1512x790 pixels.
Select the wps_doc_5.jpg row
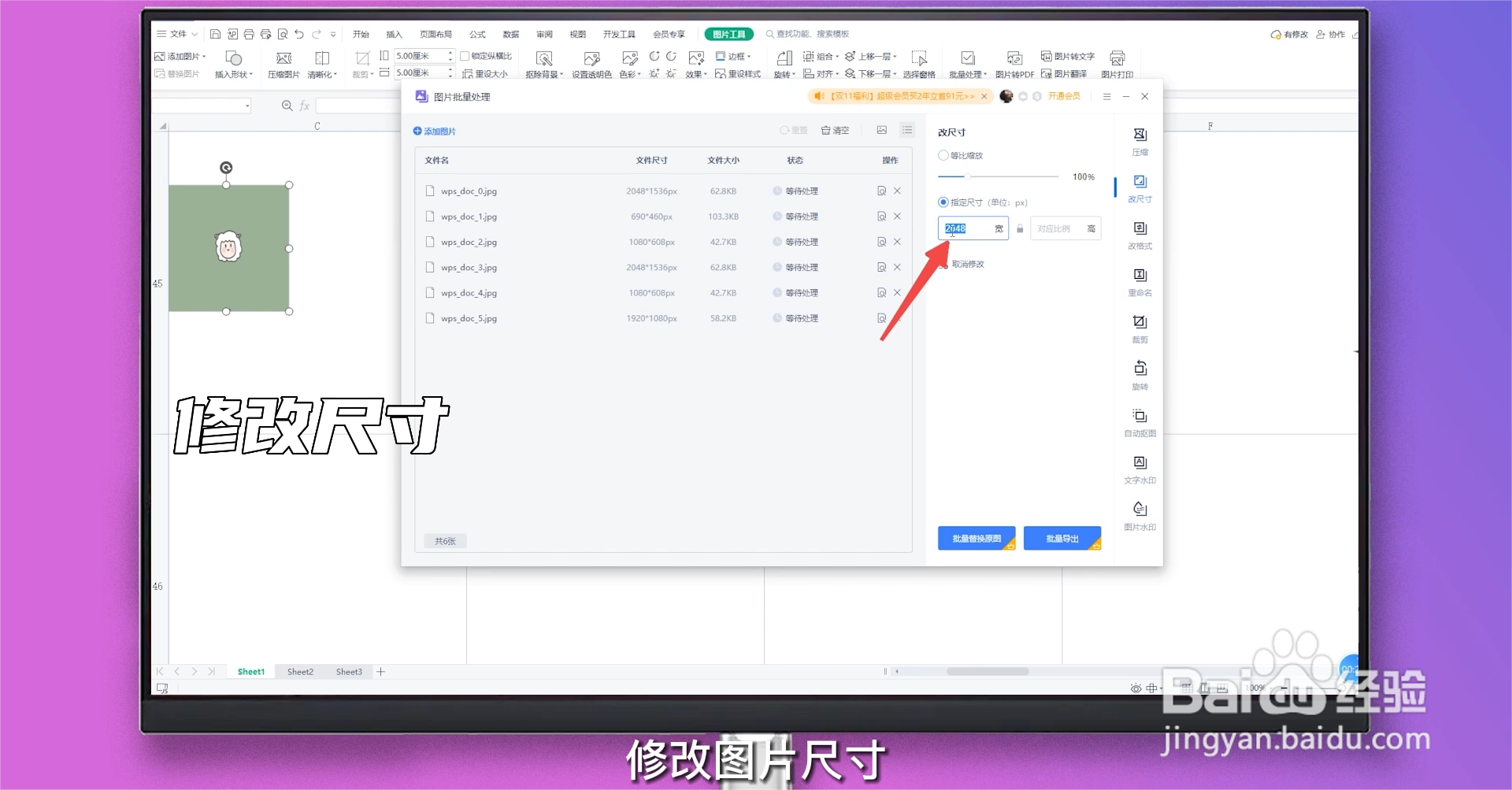pyautogui.click(x=663, y=318)
